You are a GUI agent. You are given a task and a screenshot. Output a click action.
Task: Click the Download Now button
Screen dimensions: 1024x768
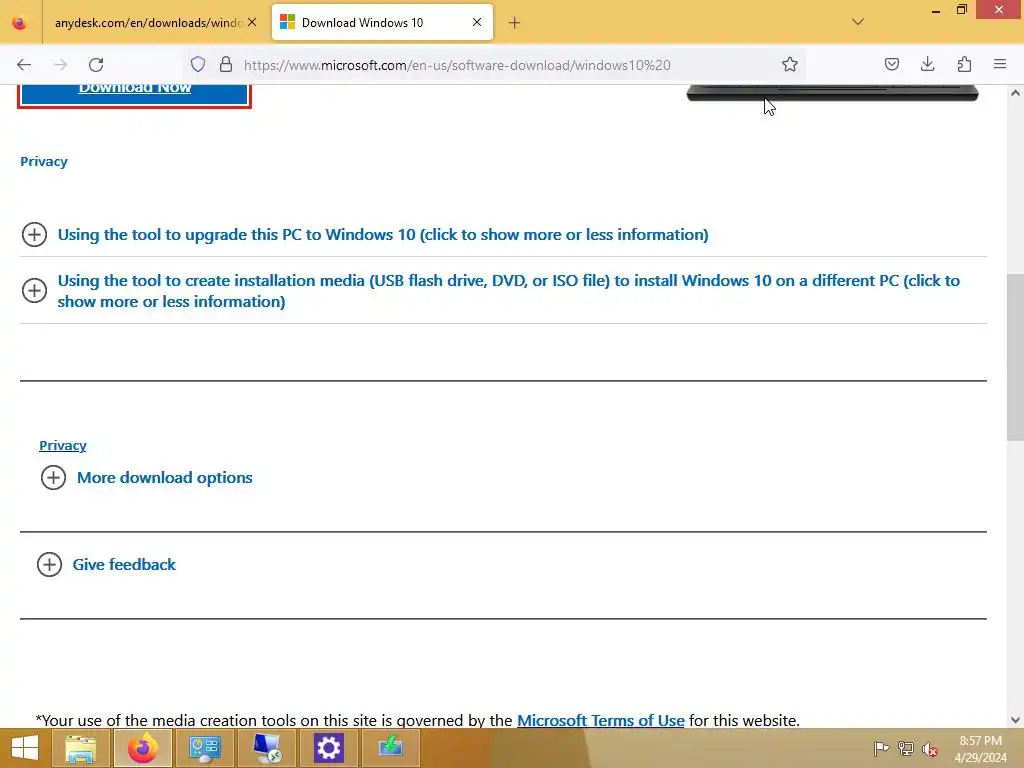point(135,95)
